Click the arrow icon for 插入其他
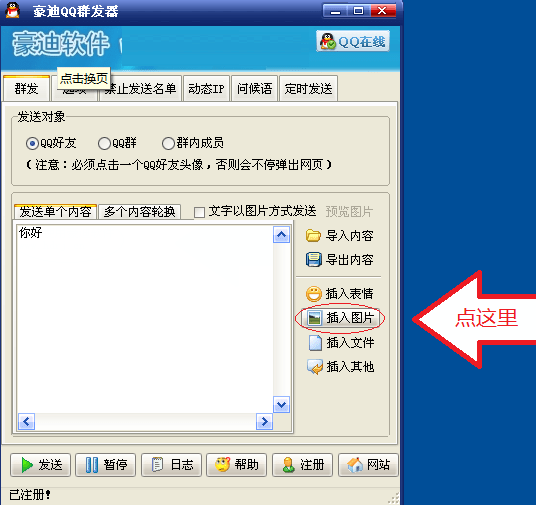Screen dimensions: 536x505 [x=315, y=367]
